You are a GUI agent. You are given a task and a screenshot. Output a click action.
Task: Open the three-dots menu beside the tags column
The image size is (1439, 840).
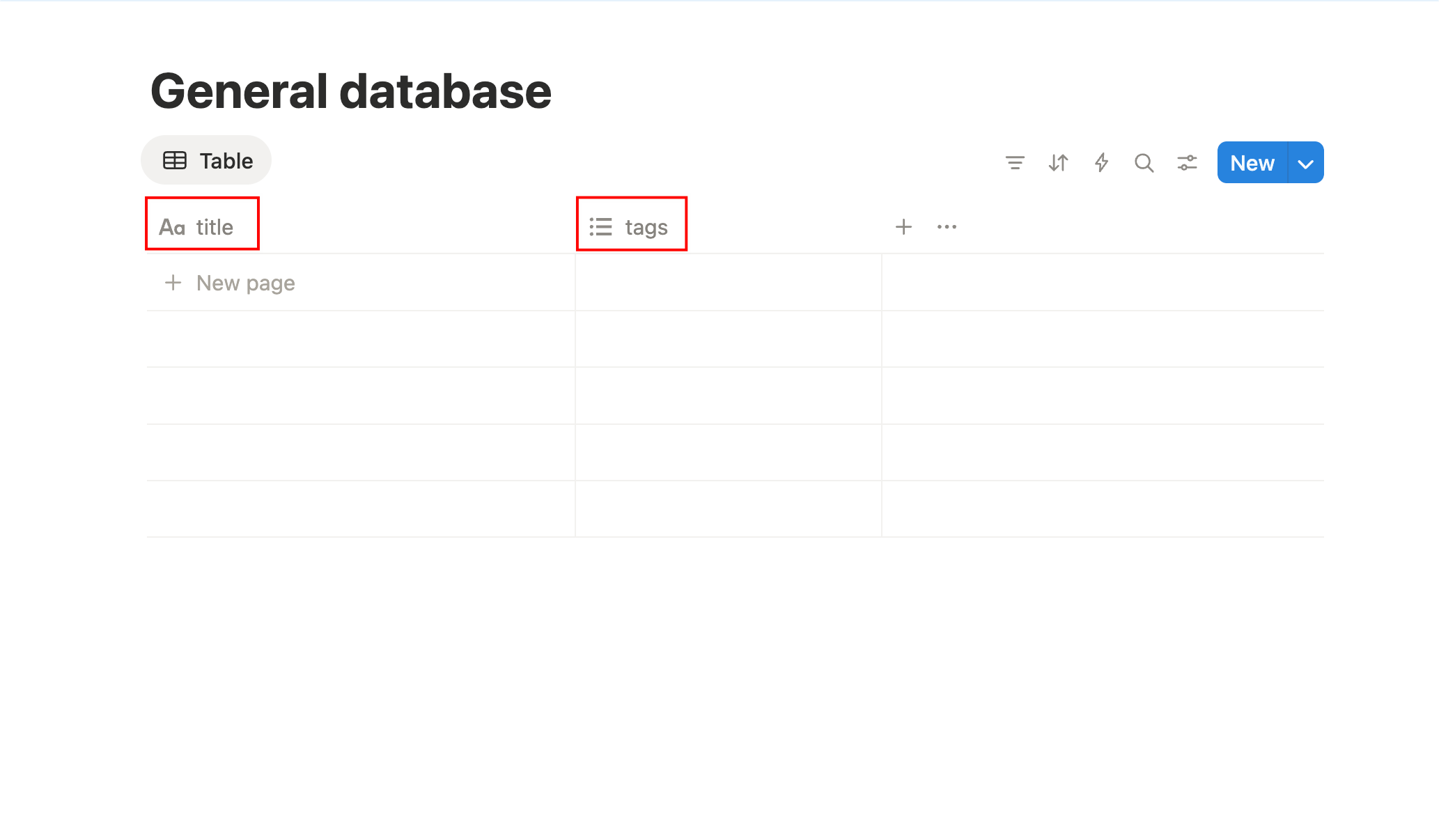947,227
